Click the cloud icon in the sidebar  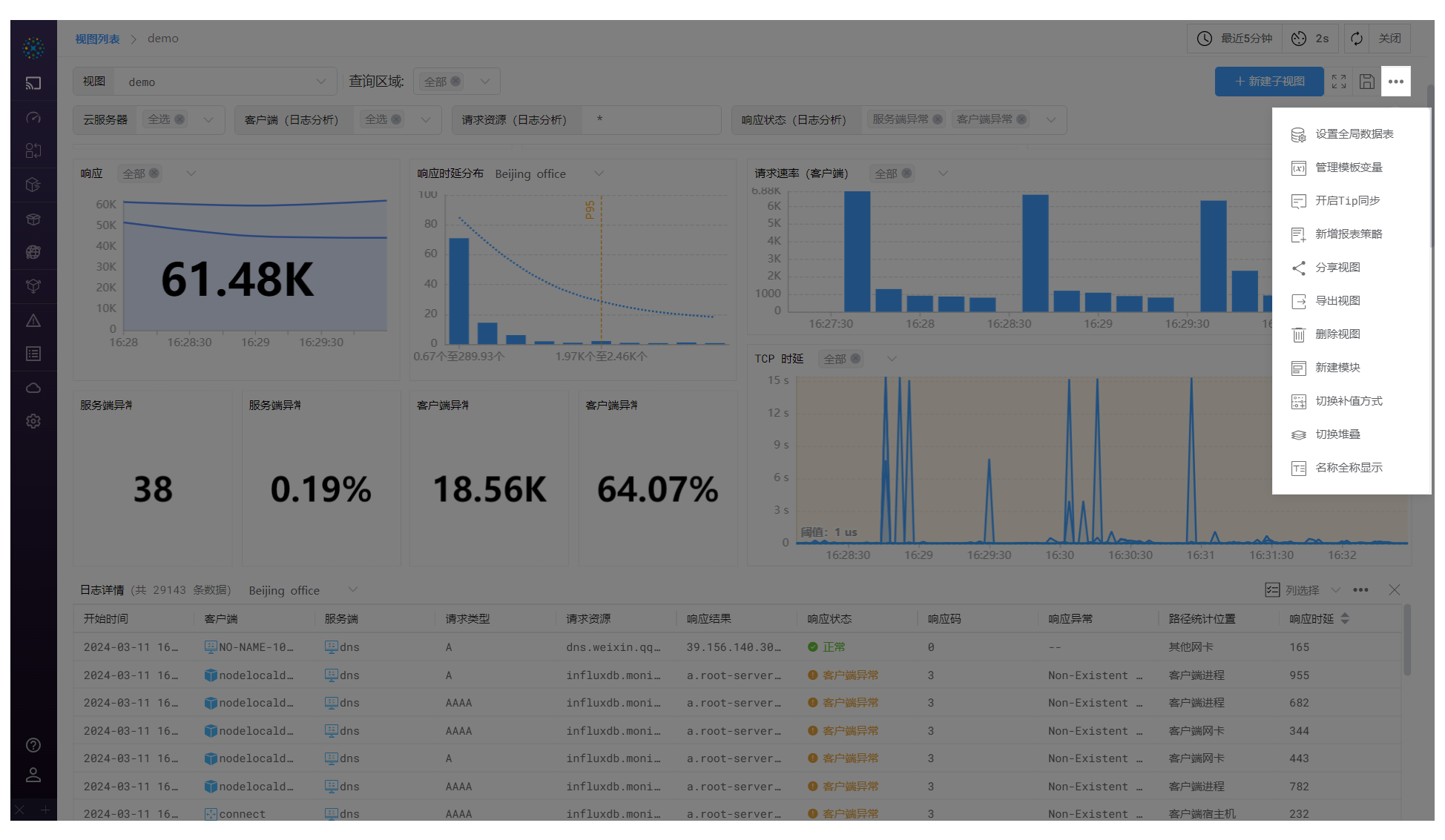[33, 388]
